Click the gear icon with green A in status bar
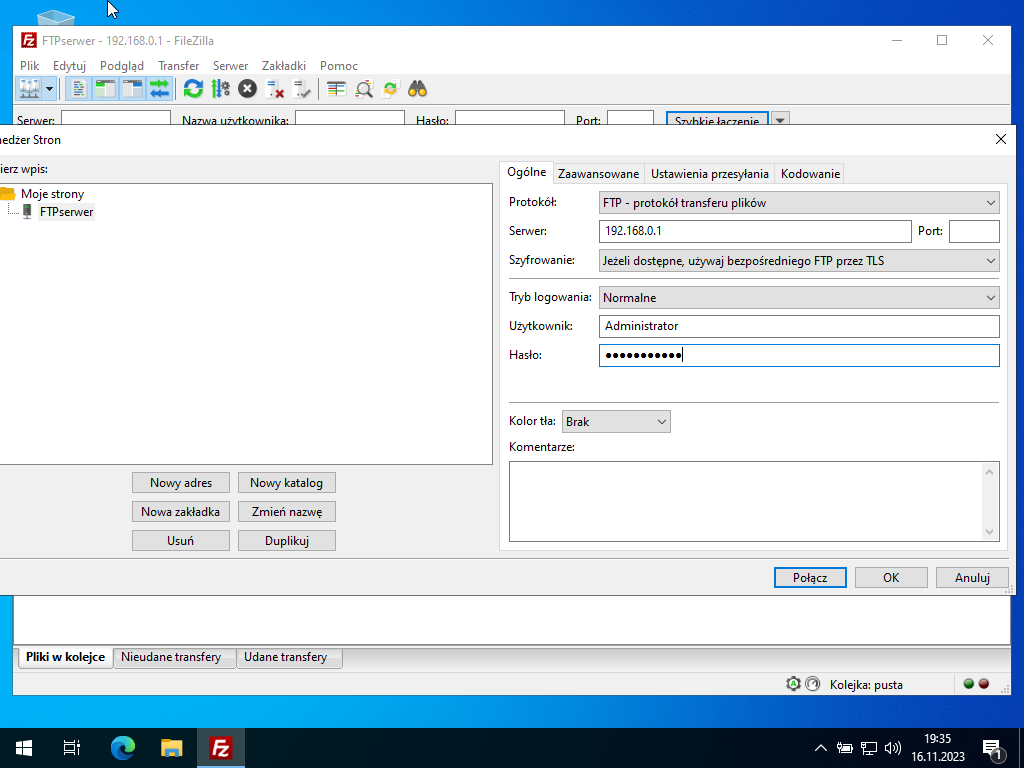 [793, 684]
